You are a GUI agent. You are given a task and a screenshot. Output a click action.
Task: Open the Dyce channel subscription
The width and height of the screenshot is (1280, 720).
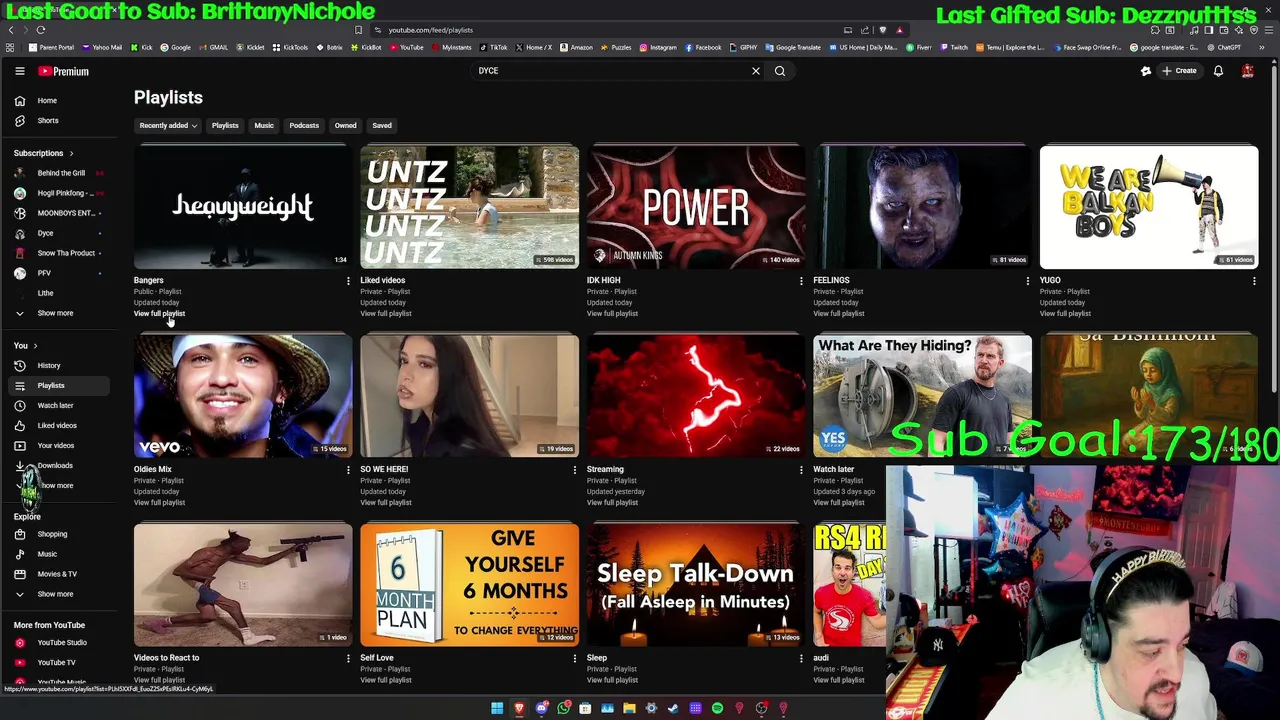coord(45,233)
